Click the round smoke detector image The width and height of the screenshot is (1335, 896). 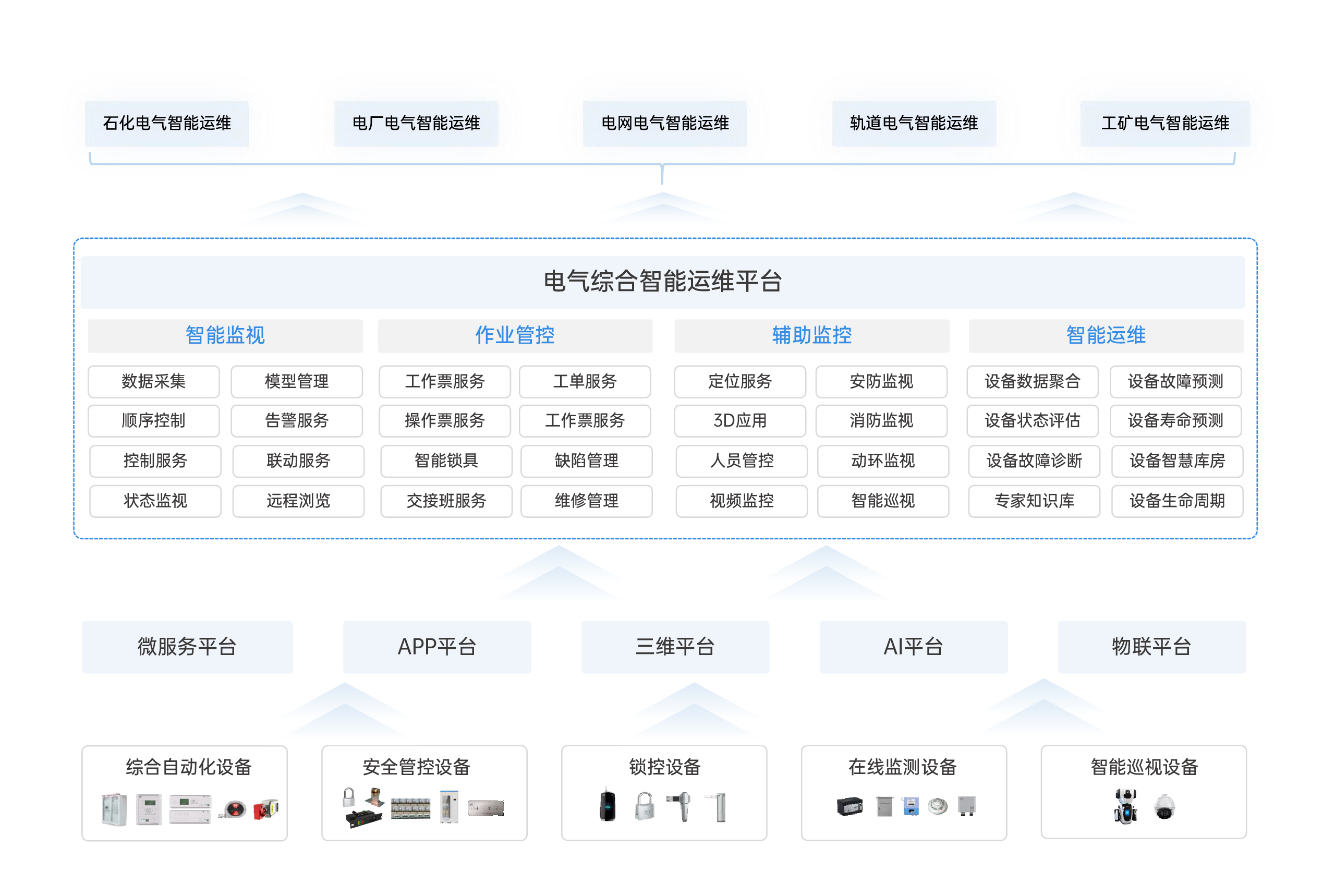[938, 806]
